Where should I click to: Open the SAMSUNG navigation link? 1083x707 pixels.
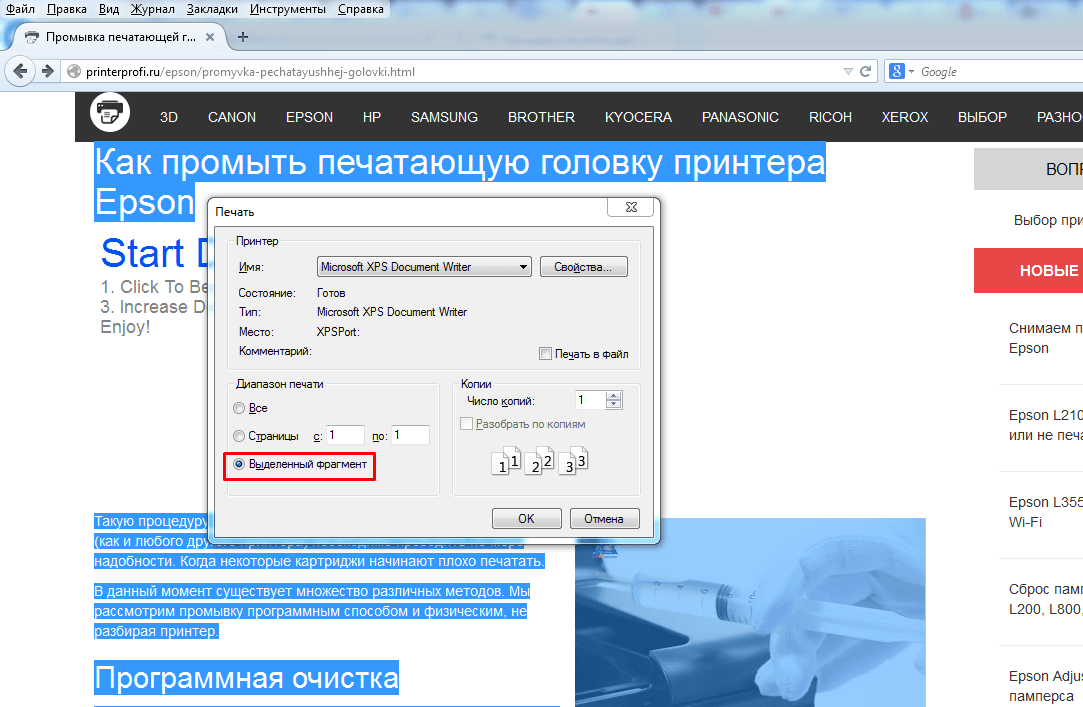444,117
